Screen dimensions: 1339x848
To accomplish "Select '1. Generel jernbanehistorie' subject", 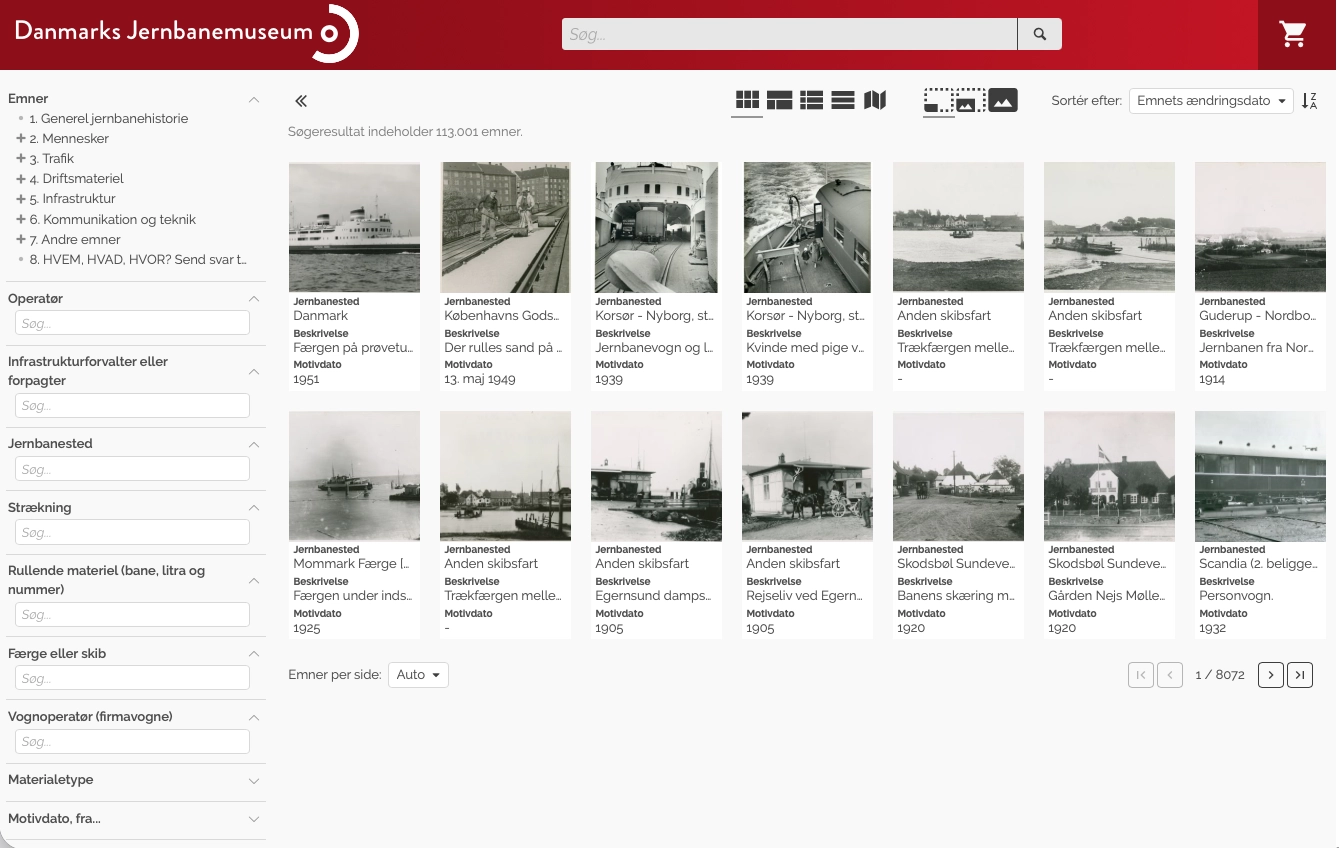I will tap(109, 118).
